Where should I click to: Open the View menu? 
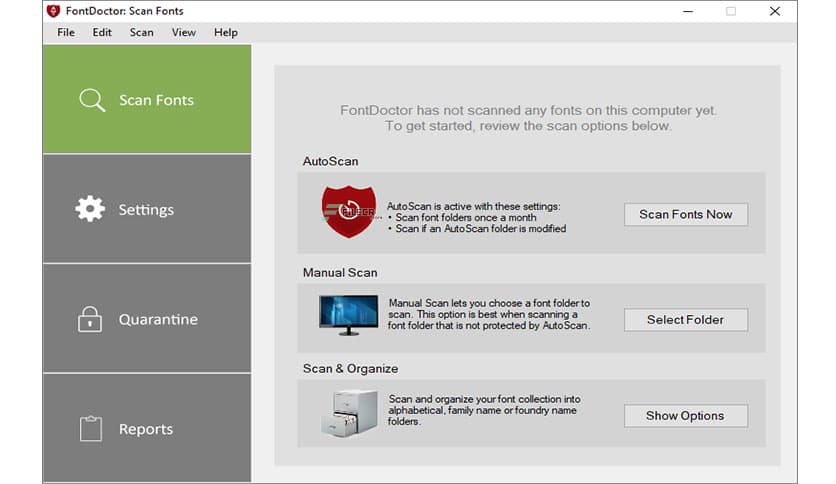pos(183,33)
